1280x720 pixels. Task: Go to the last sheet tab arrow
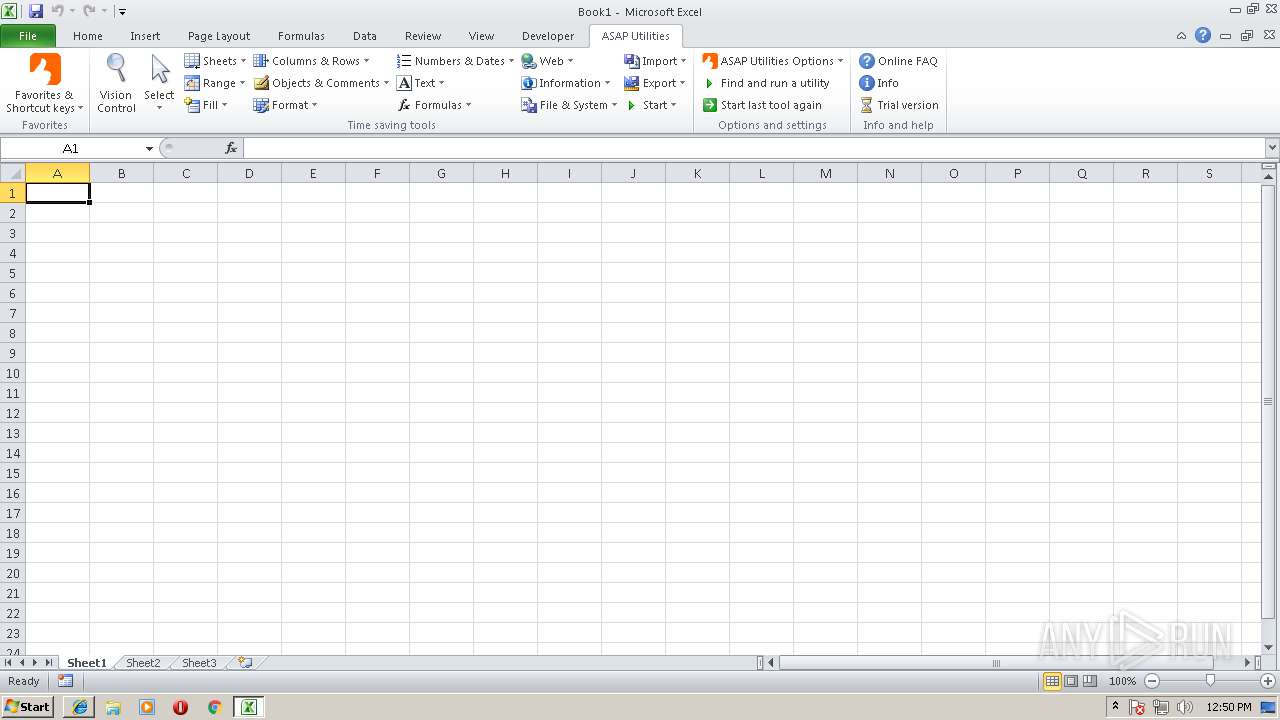(49, 663)
